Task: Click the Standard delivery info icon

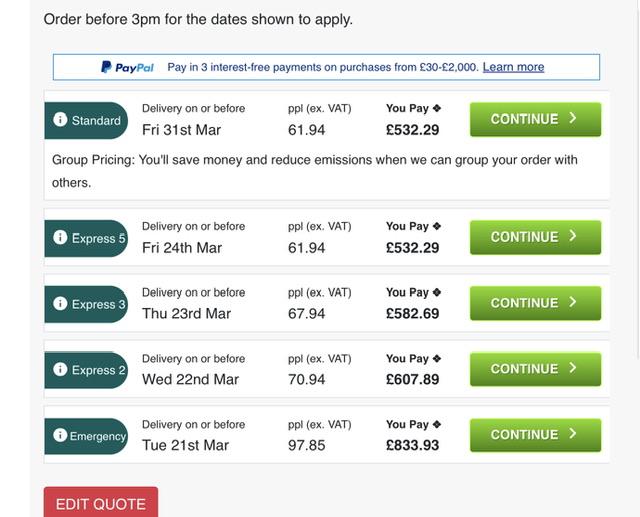Action: (x=61, y=121)
